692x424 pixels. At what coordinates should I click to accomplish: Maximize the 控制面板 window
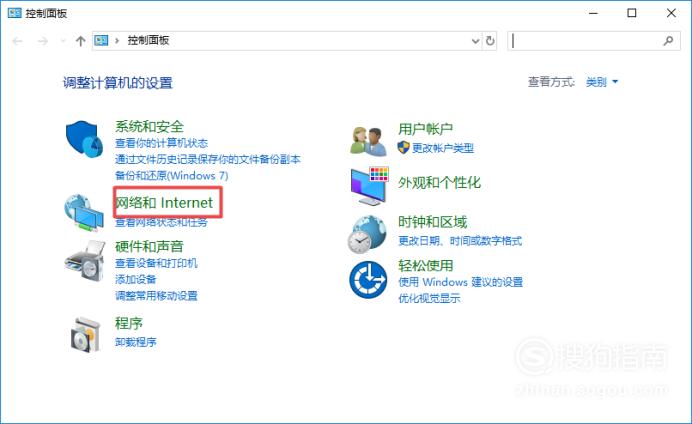click(632, 13)
